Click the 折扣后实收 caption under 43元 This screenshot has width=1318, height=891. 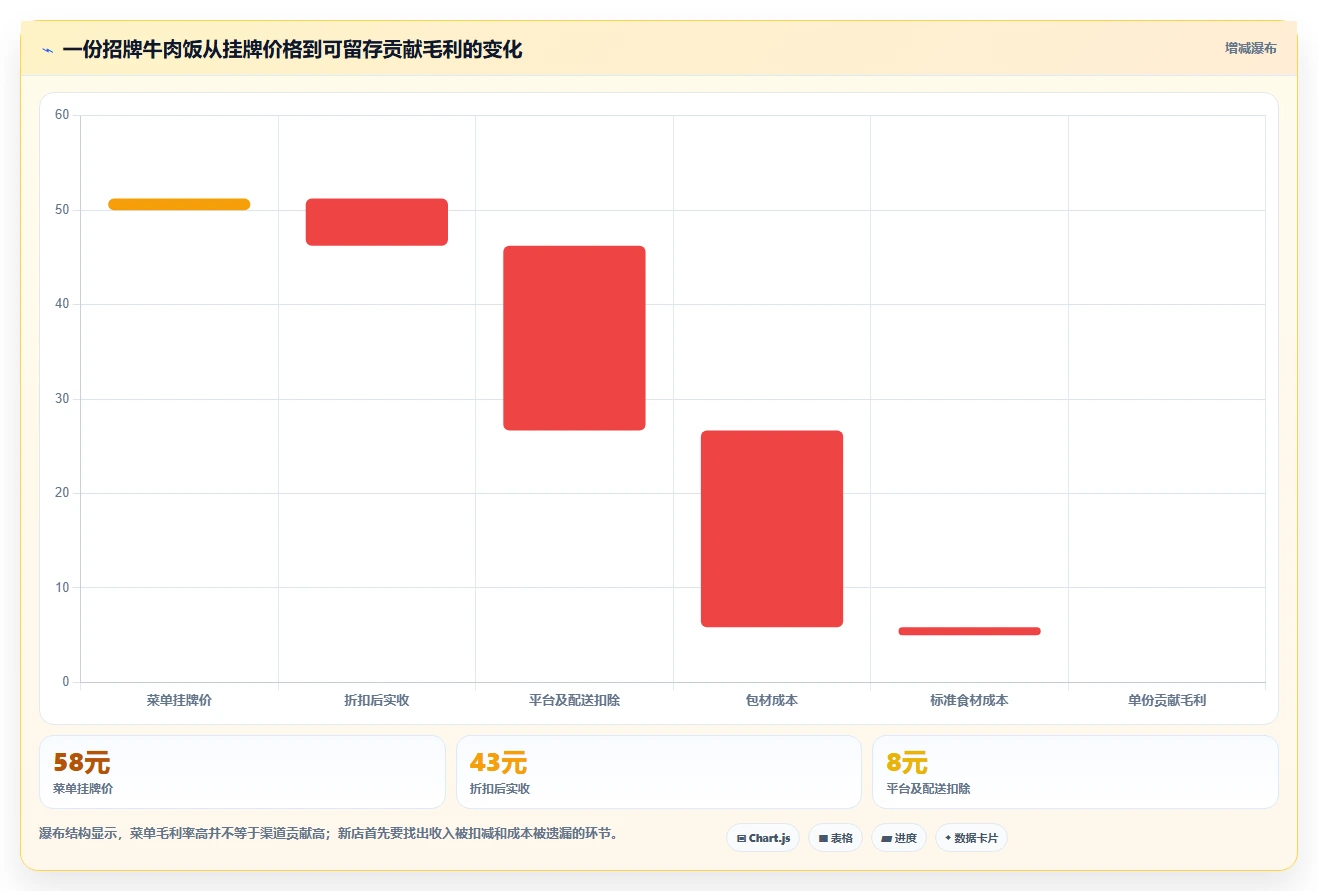pos(500,789)
